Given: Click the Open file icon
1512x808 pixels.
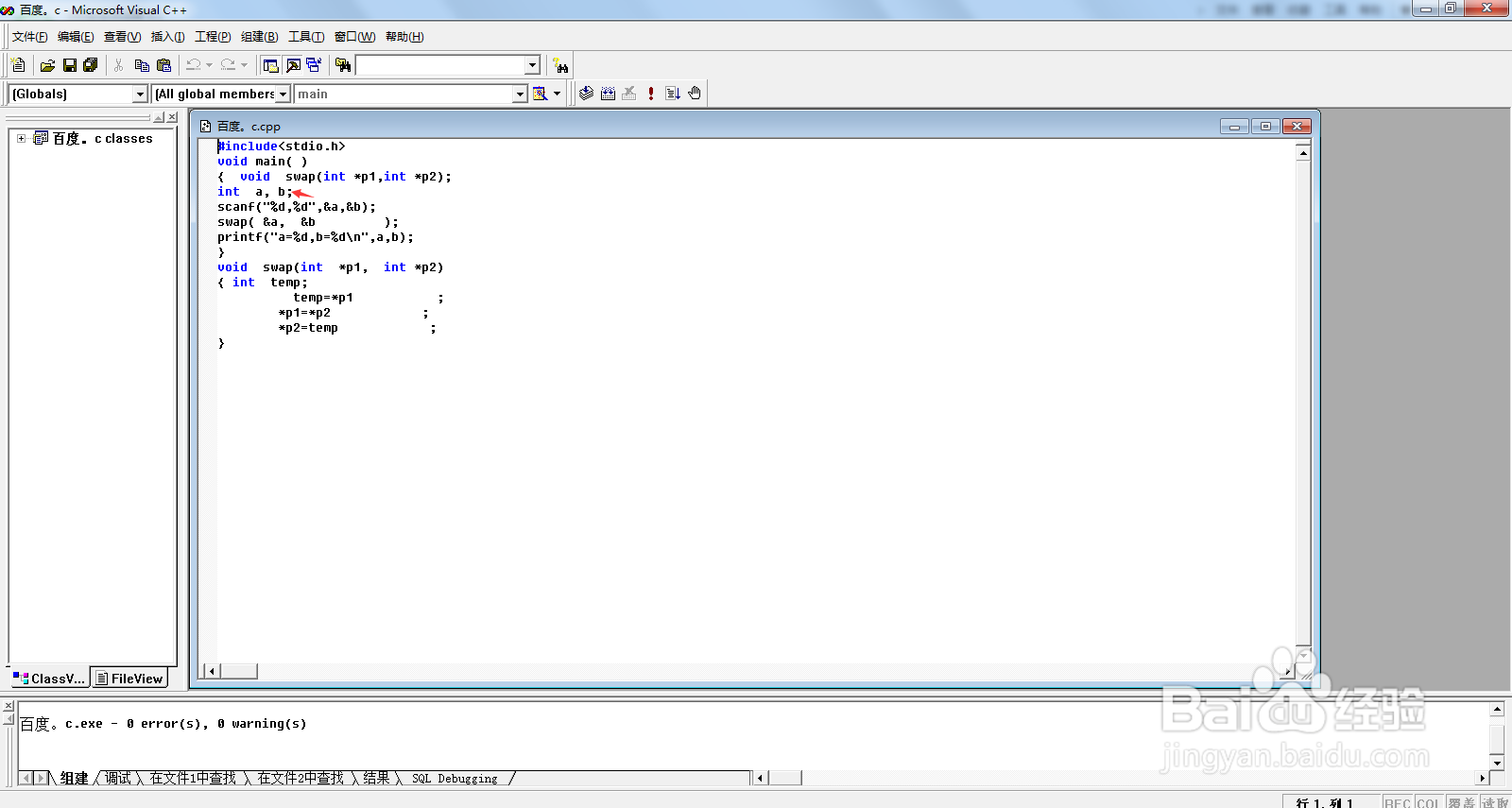Looking at the screenshot, I should [x=47, y=65].
